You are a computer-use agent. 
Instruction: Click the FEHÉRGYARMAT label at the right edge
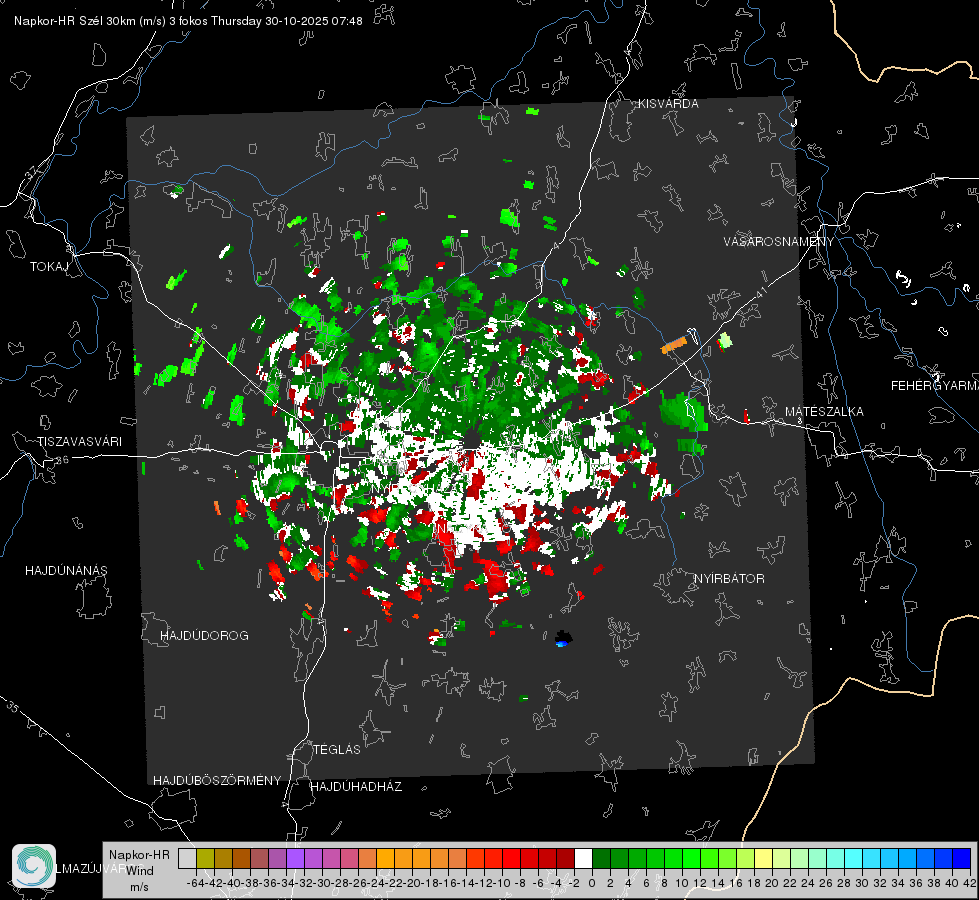[934, 386]
